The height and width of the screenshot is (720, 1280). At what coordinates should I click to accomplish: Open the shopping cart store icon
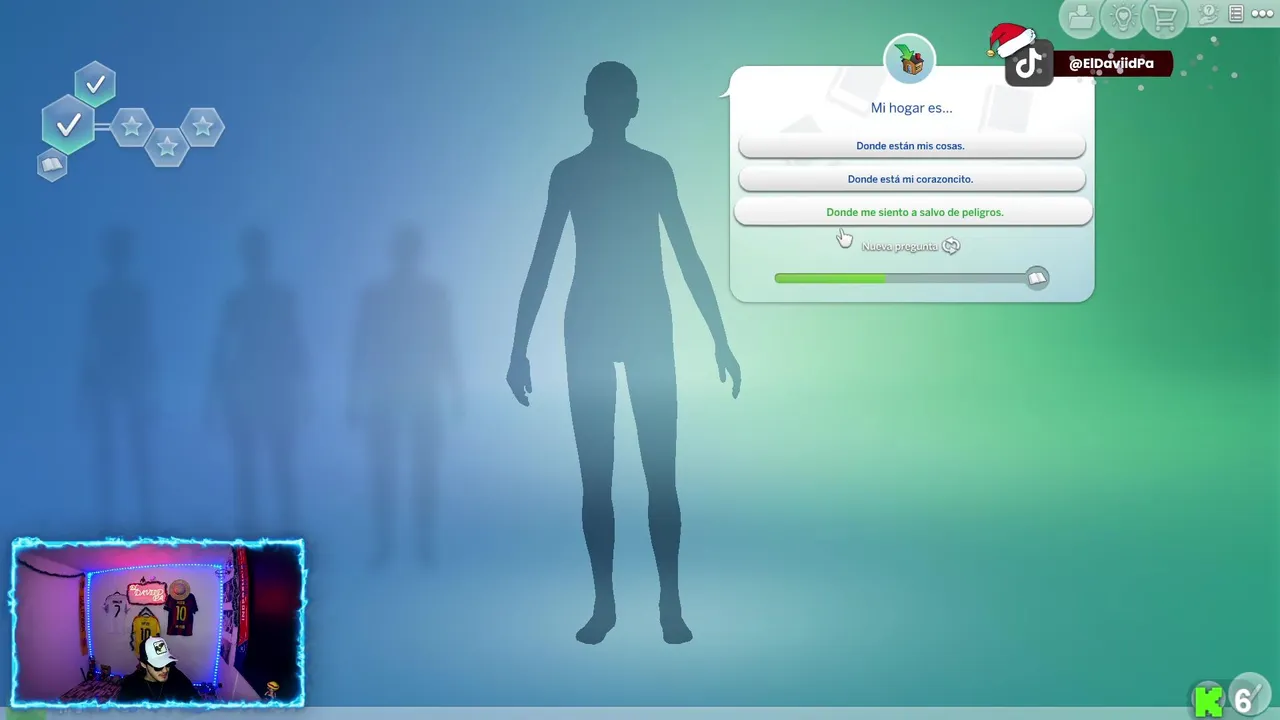point(1164,17)
